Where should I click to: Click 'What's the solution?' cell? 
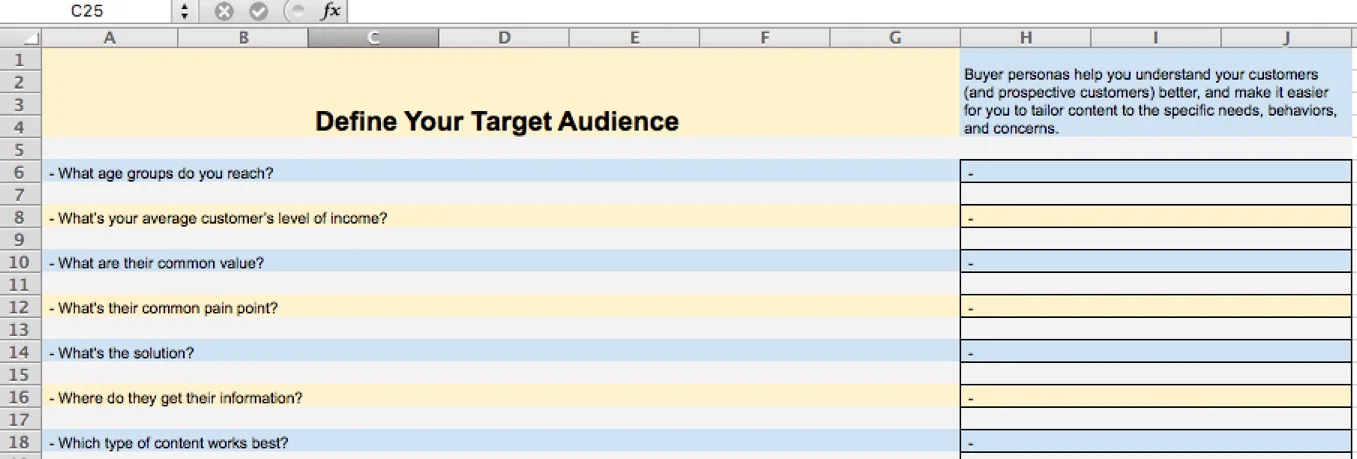click(501, 352)
